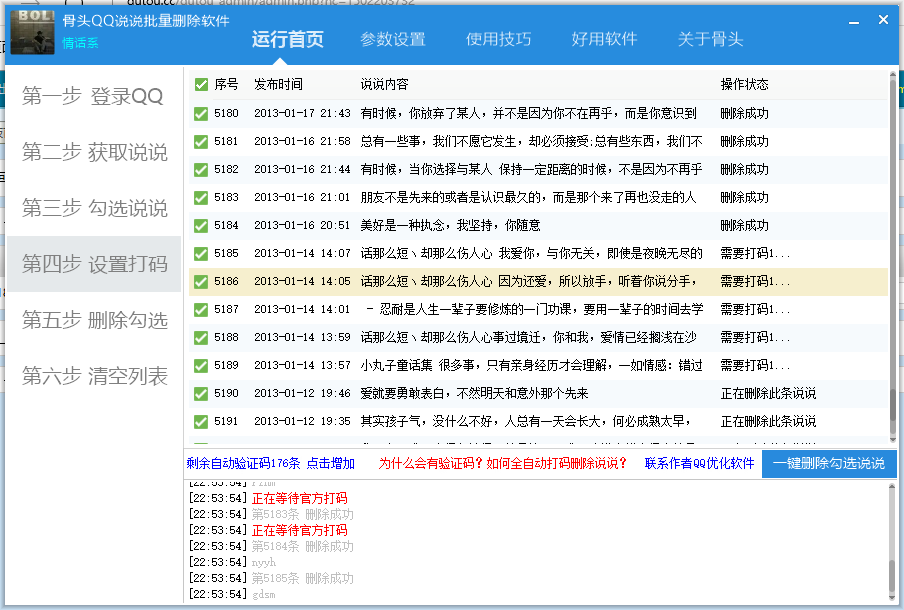Click the 发布时间 column header
The image size is (904, 610).
(278, 84)
